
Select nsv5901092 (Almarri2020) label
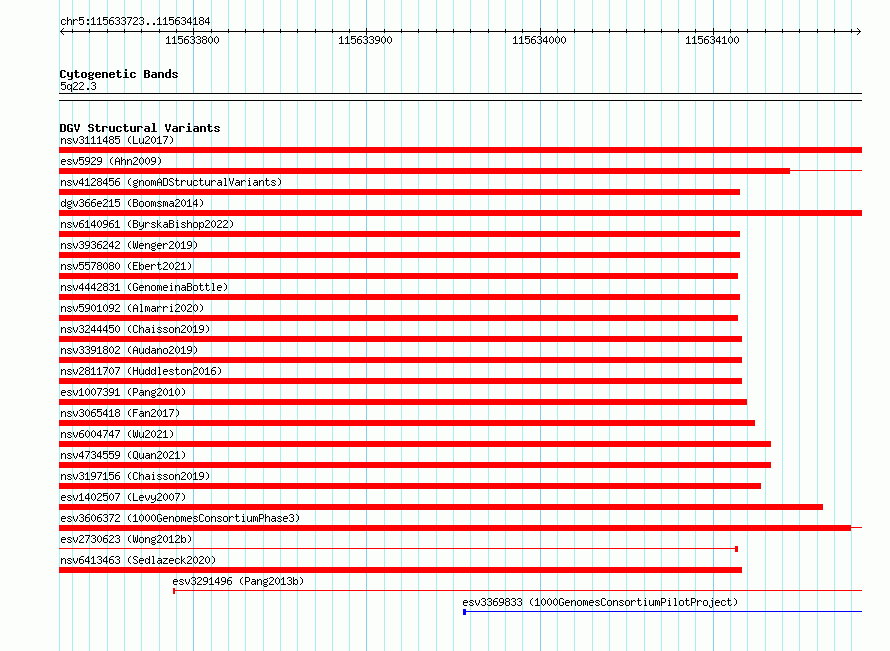(x=132, y=308)
